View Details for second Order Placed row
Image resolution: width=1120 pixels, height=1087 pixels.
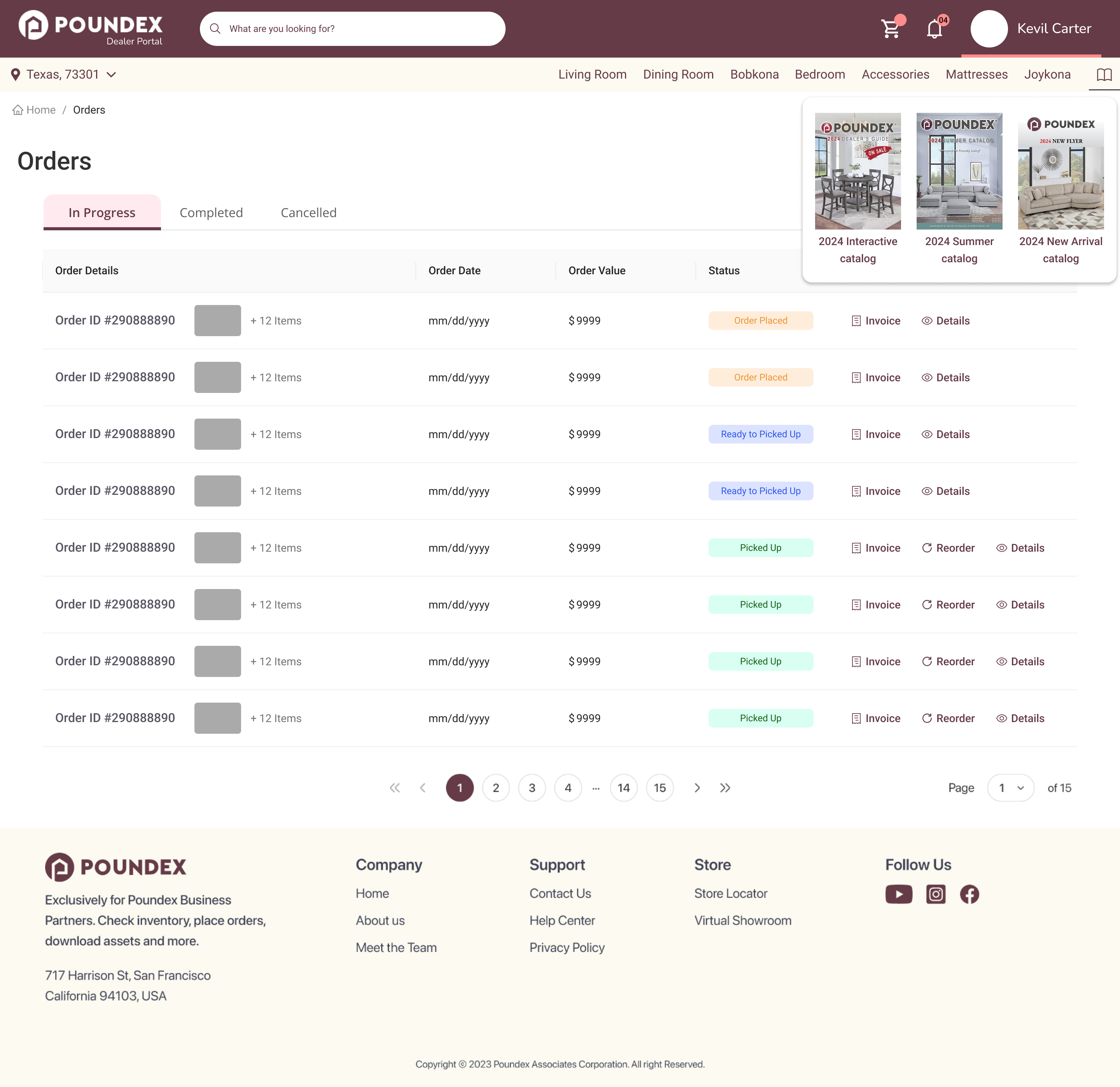tap(945, 377)
